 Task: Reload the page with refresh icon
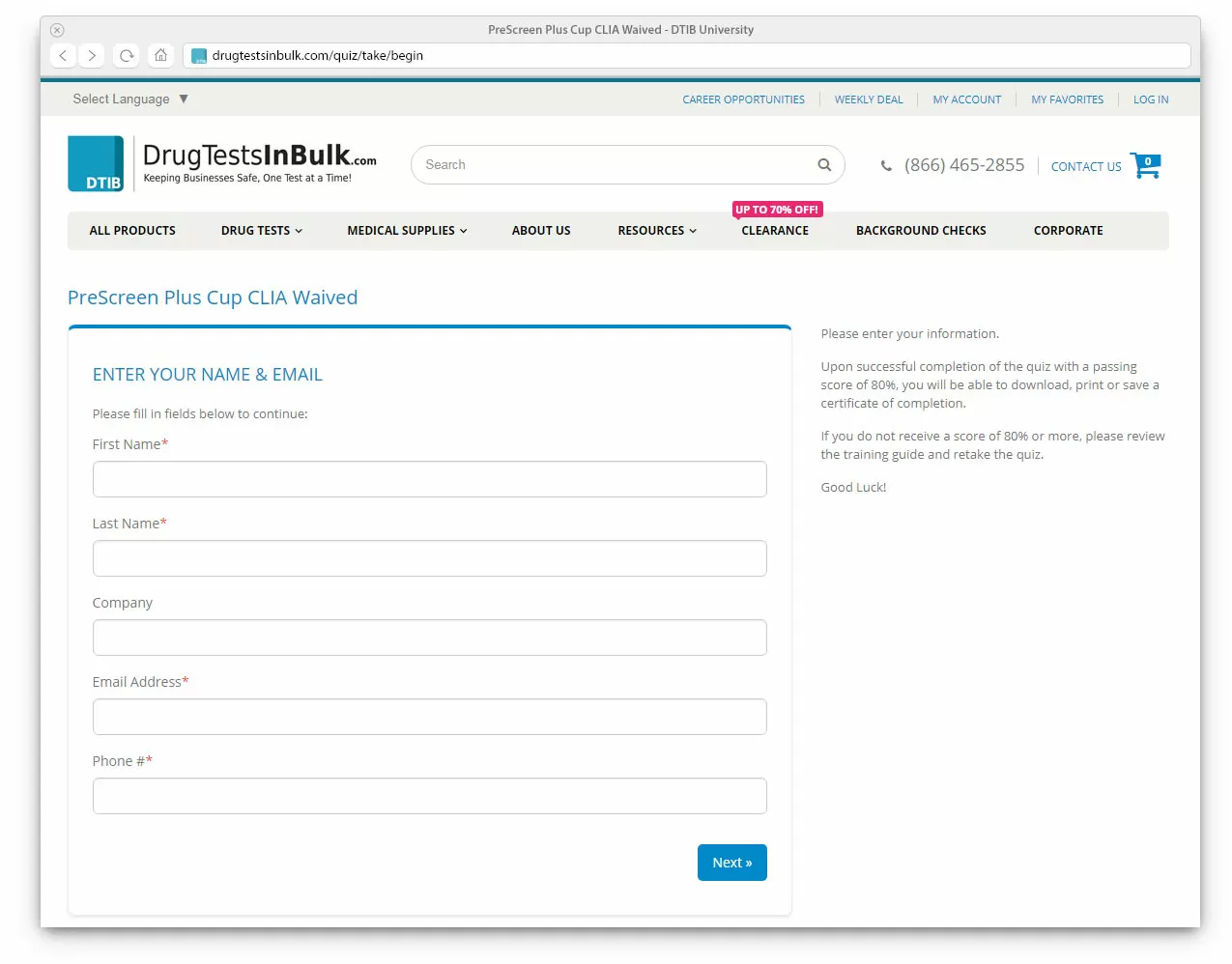[x=127, y=56]
